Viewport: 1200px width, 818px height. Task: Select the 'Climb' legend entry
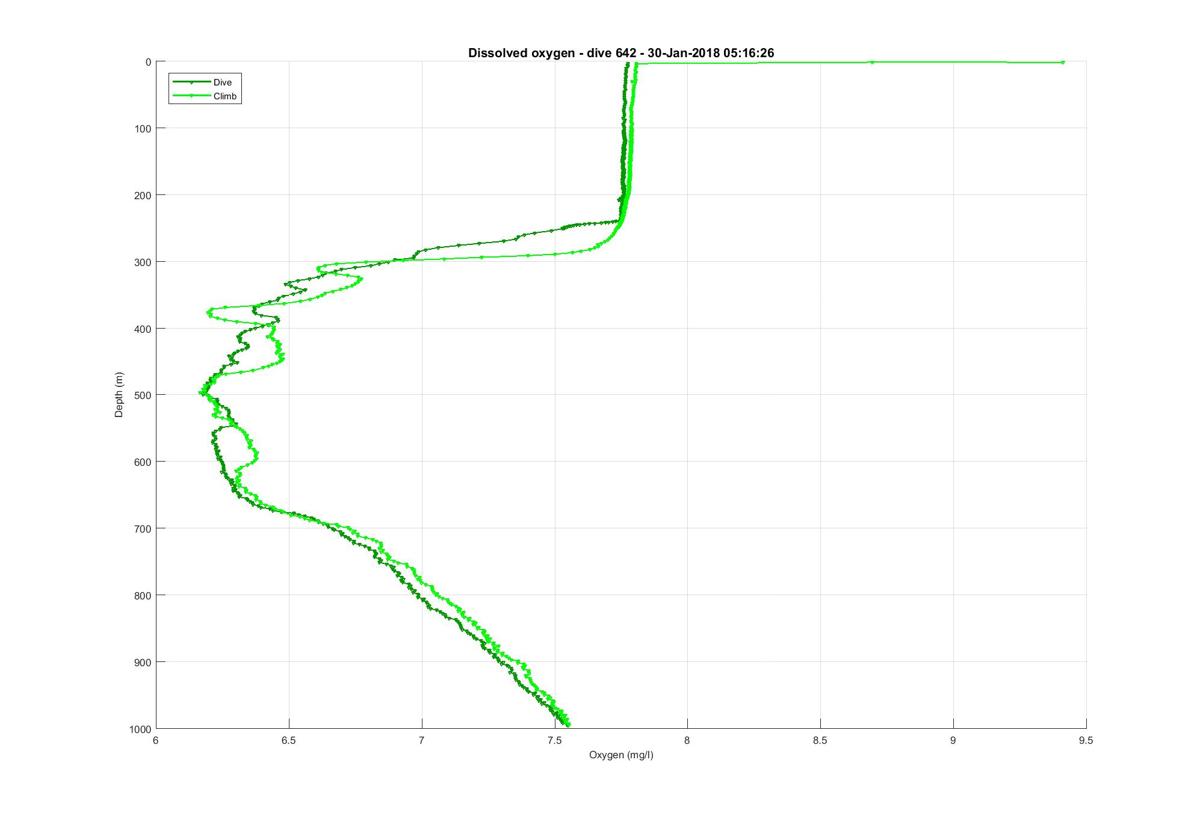click(x=226, y=96)
